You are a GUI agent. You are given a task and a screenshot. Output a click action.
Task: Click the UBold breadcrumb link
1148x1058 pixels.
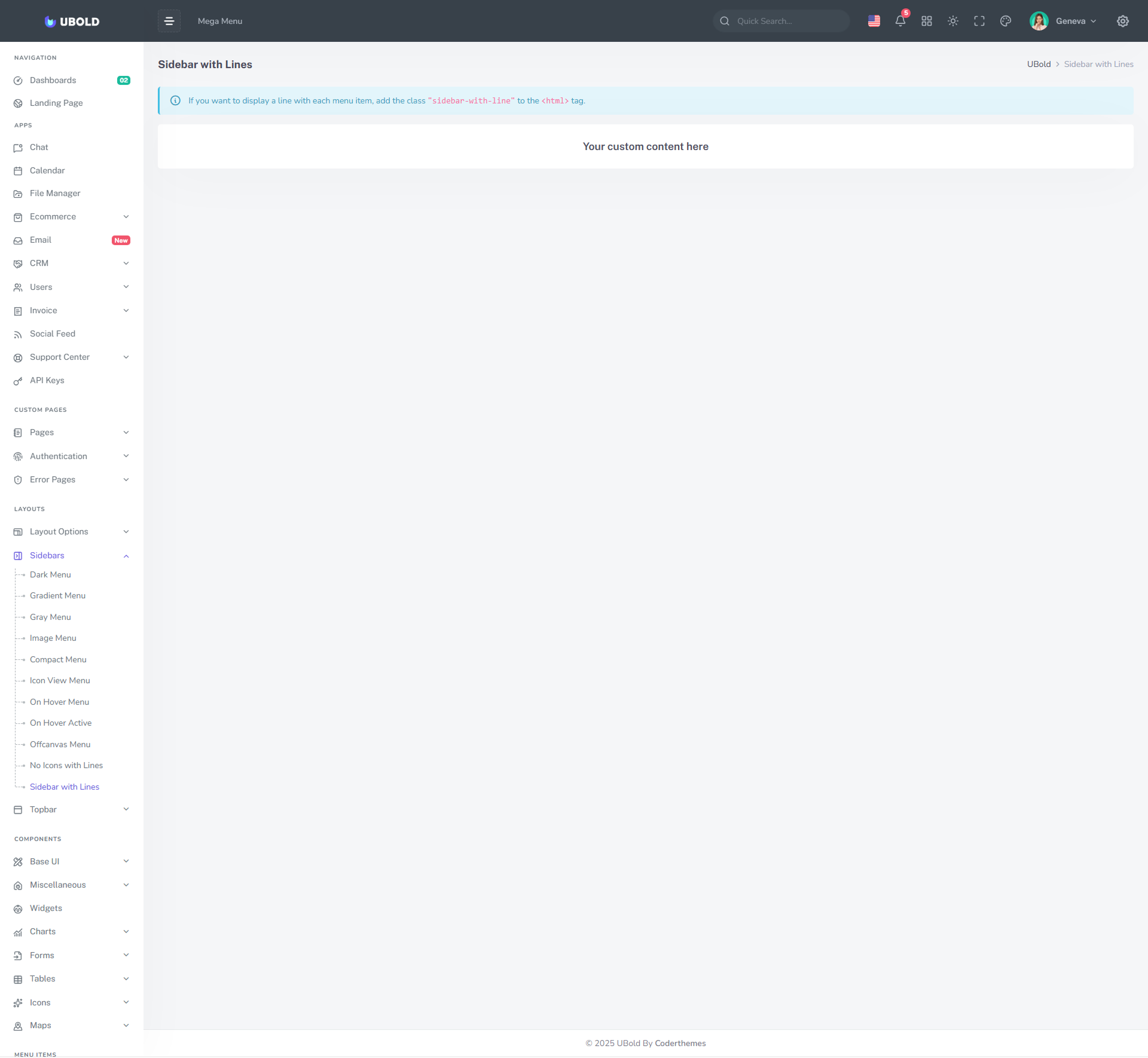click(x=1039, y=64)
